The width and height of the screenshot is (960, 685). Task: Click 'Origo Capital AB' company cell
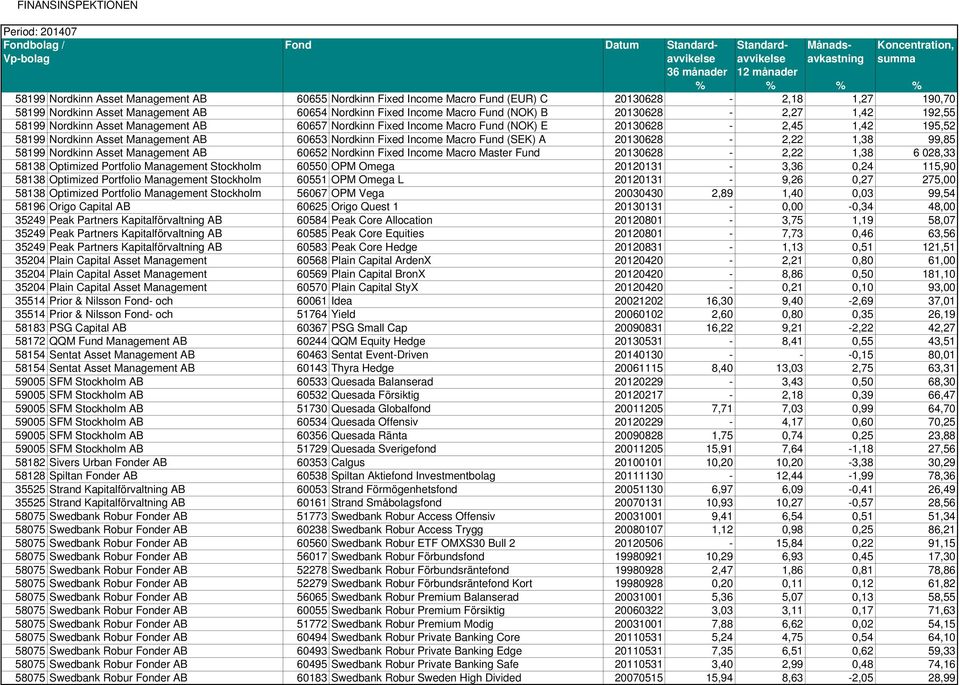[x=89, y=207]
